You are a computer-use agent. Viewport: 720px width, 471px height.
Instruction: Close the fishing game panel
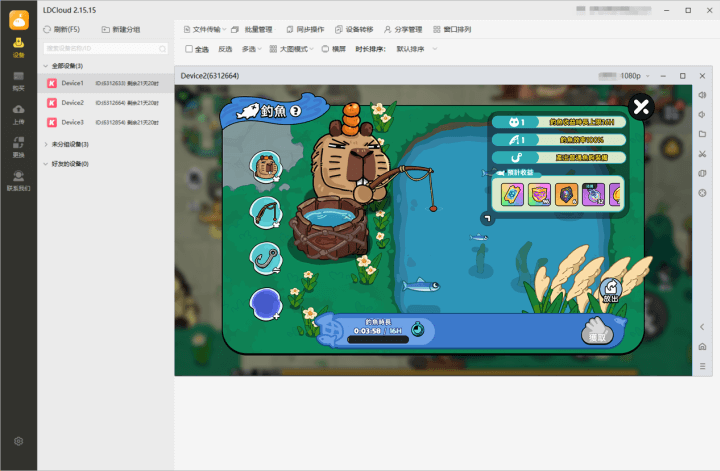pyautogui.click(x=641, y=107)
